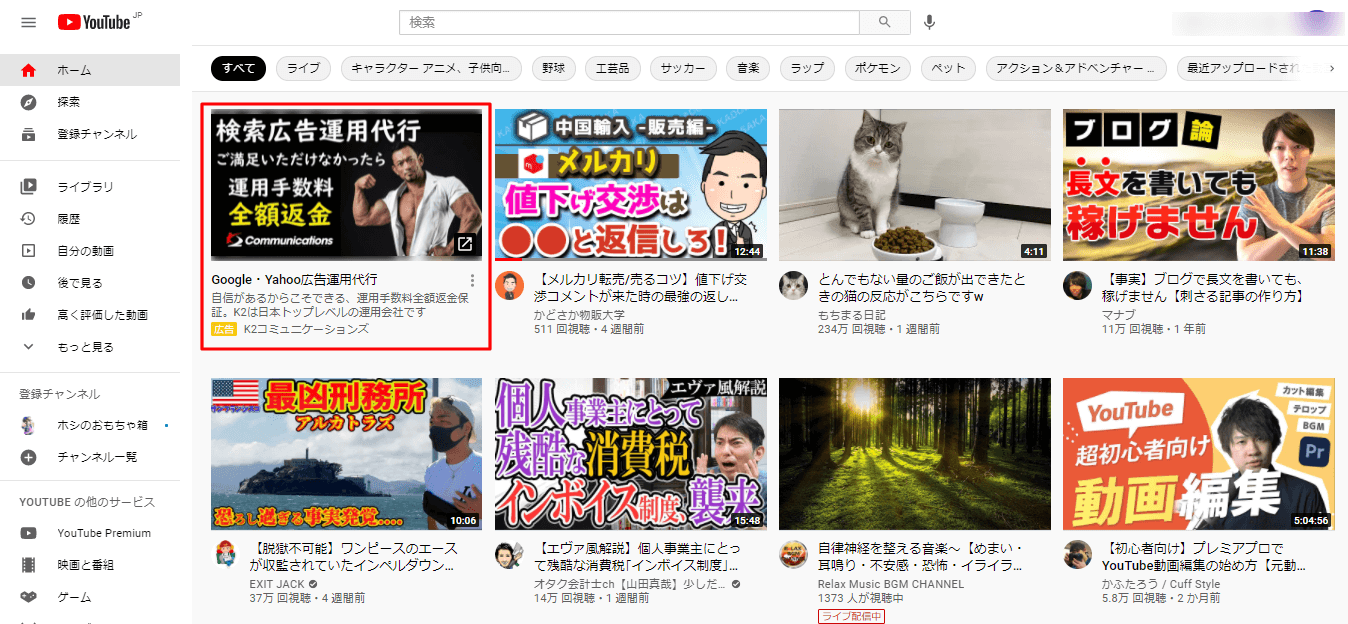Click the home icon beside ホーム
The image size is (1348, 624).
(x=28, y=70)
